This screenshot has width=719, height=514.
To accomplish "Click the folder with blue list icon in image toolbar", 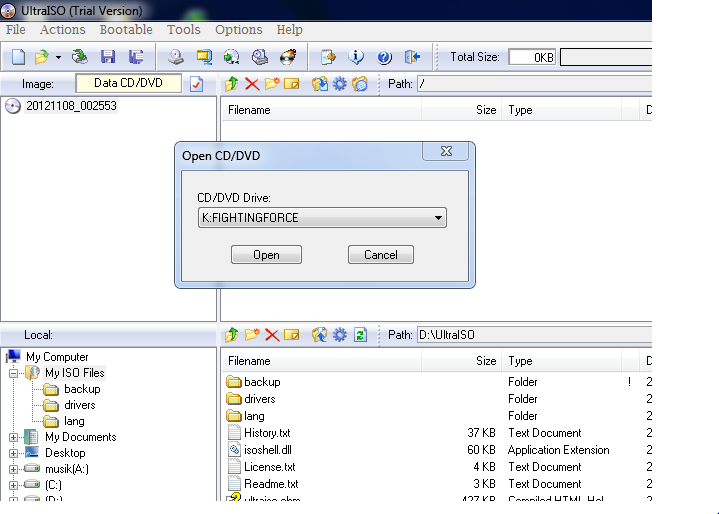I will click(x=360, y=84).
